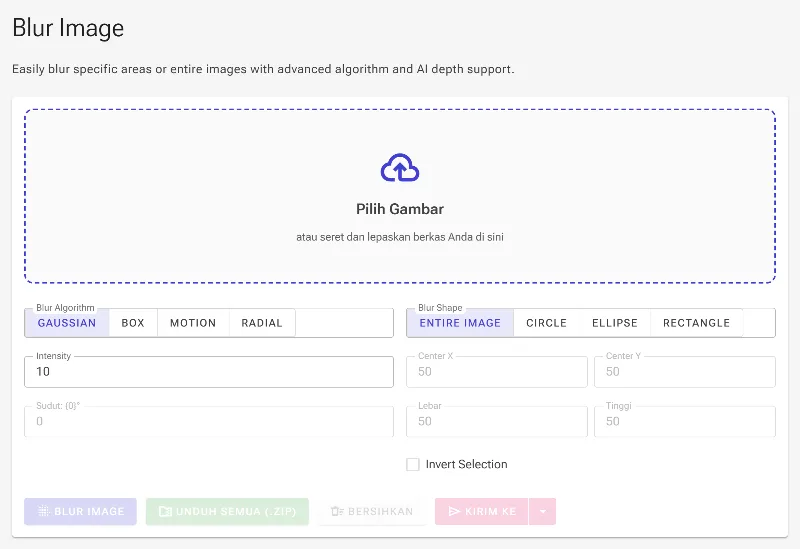Viewport: 800px width, 549px height.
Task: Set blur shape to Rectangle
Action: pos(696,323)
